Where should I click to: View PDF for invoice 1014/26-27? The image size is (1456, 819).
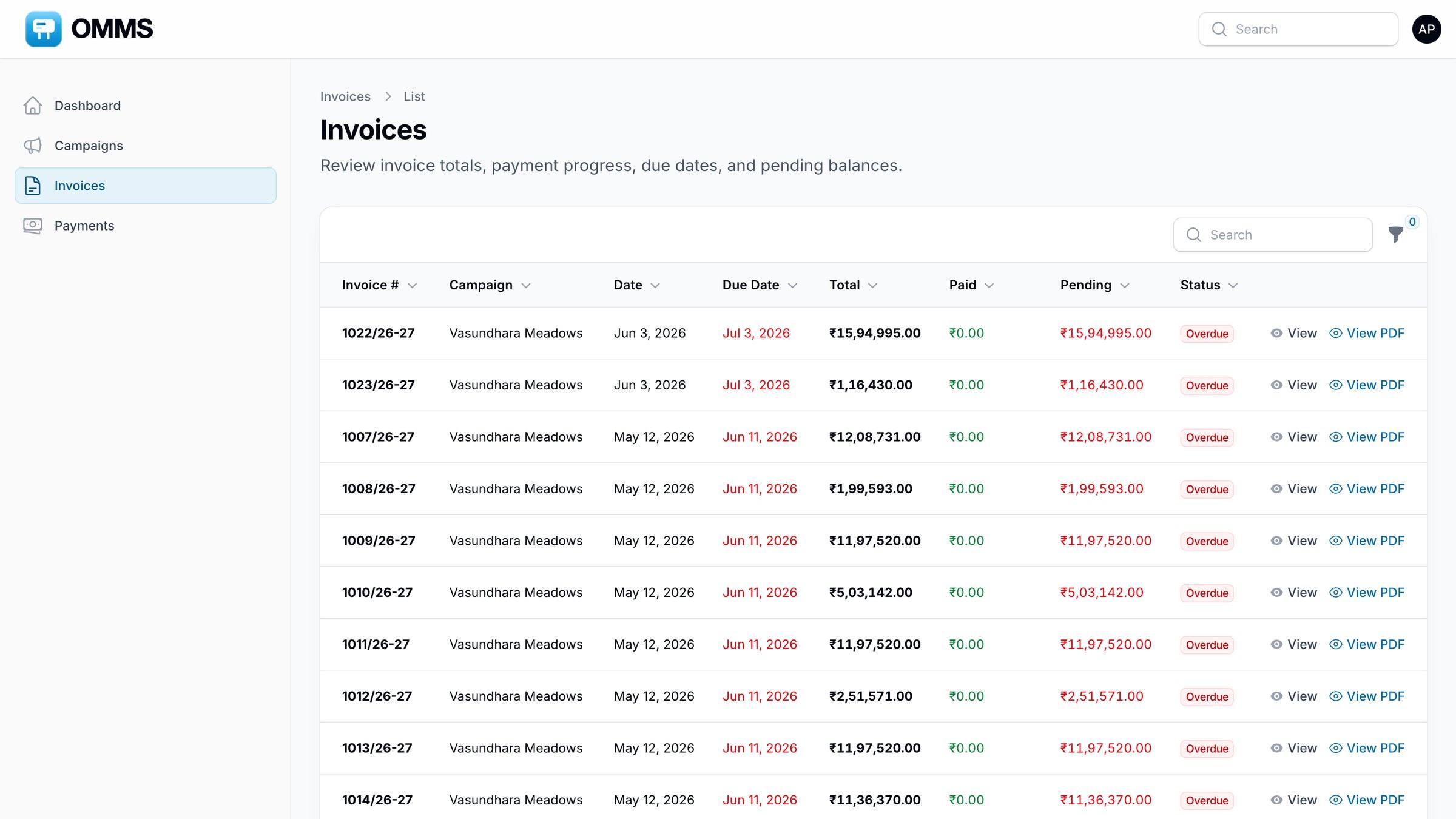[1366, 800]
